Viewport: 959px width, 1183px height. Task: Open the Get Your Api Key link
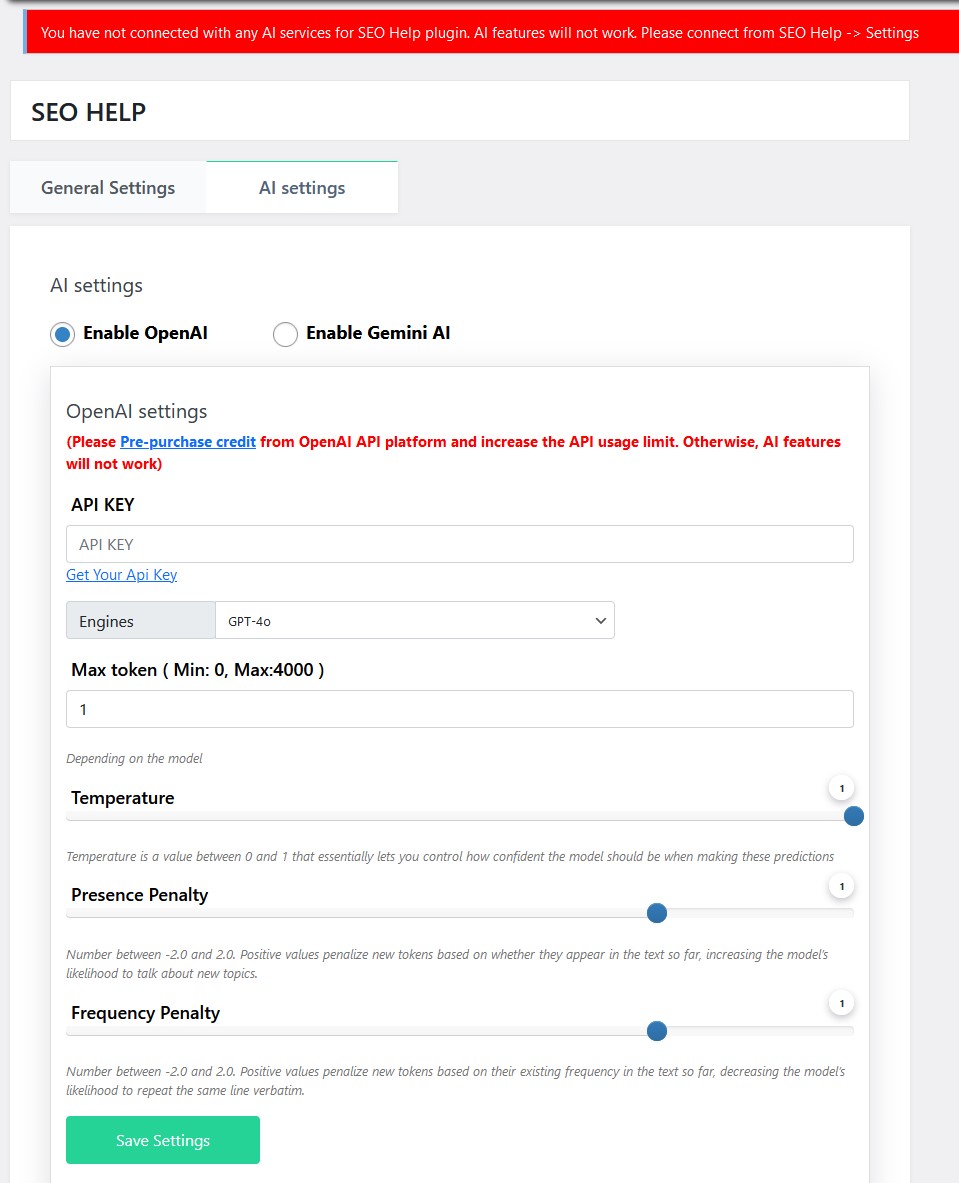[x=121, y=575]
